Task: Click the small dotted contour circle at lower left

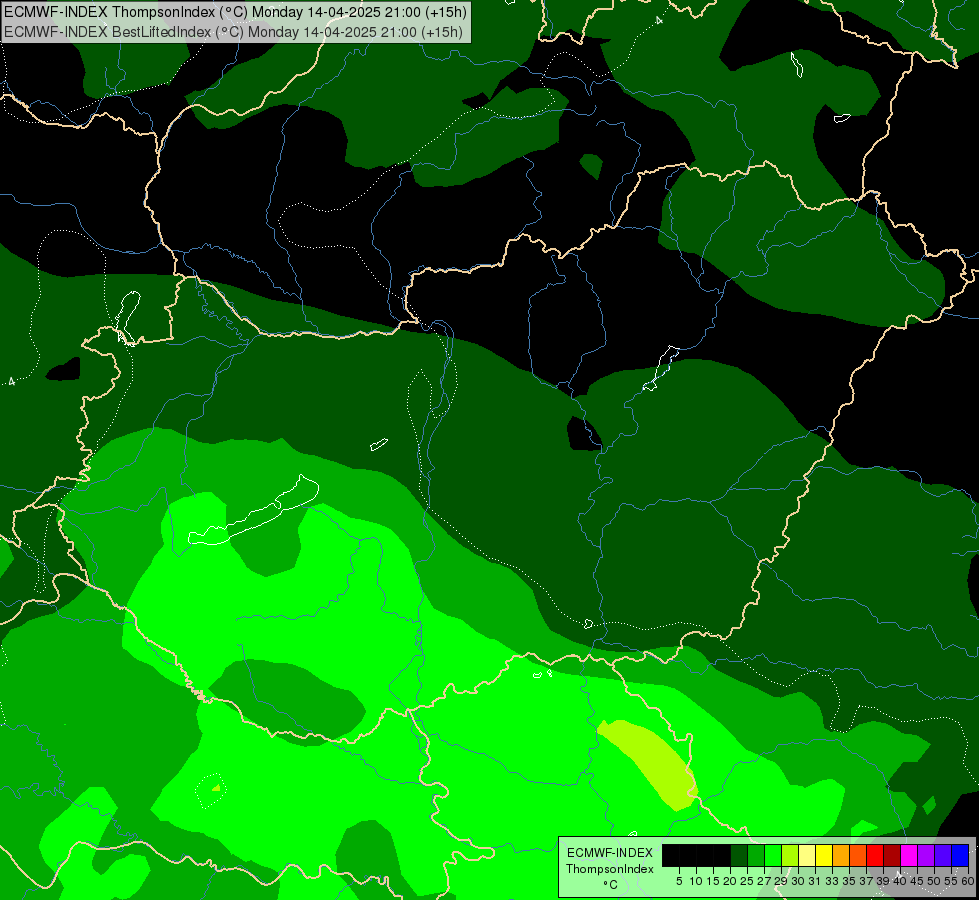Action: tap(210, 790)
